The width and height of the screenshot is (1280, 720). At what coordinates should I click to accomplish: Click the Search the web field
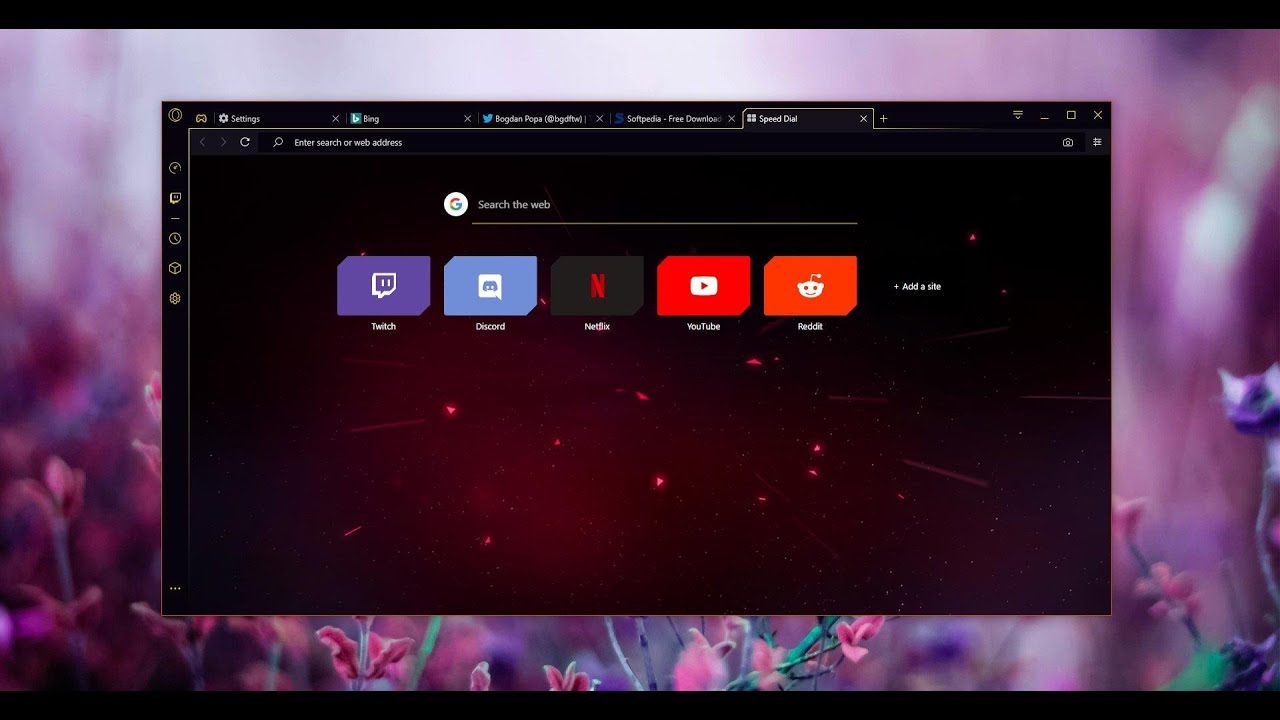click(665, 204)
